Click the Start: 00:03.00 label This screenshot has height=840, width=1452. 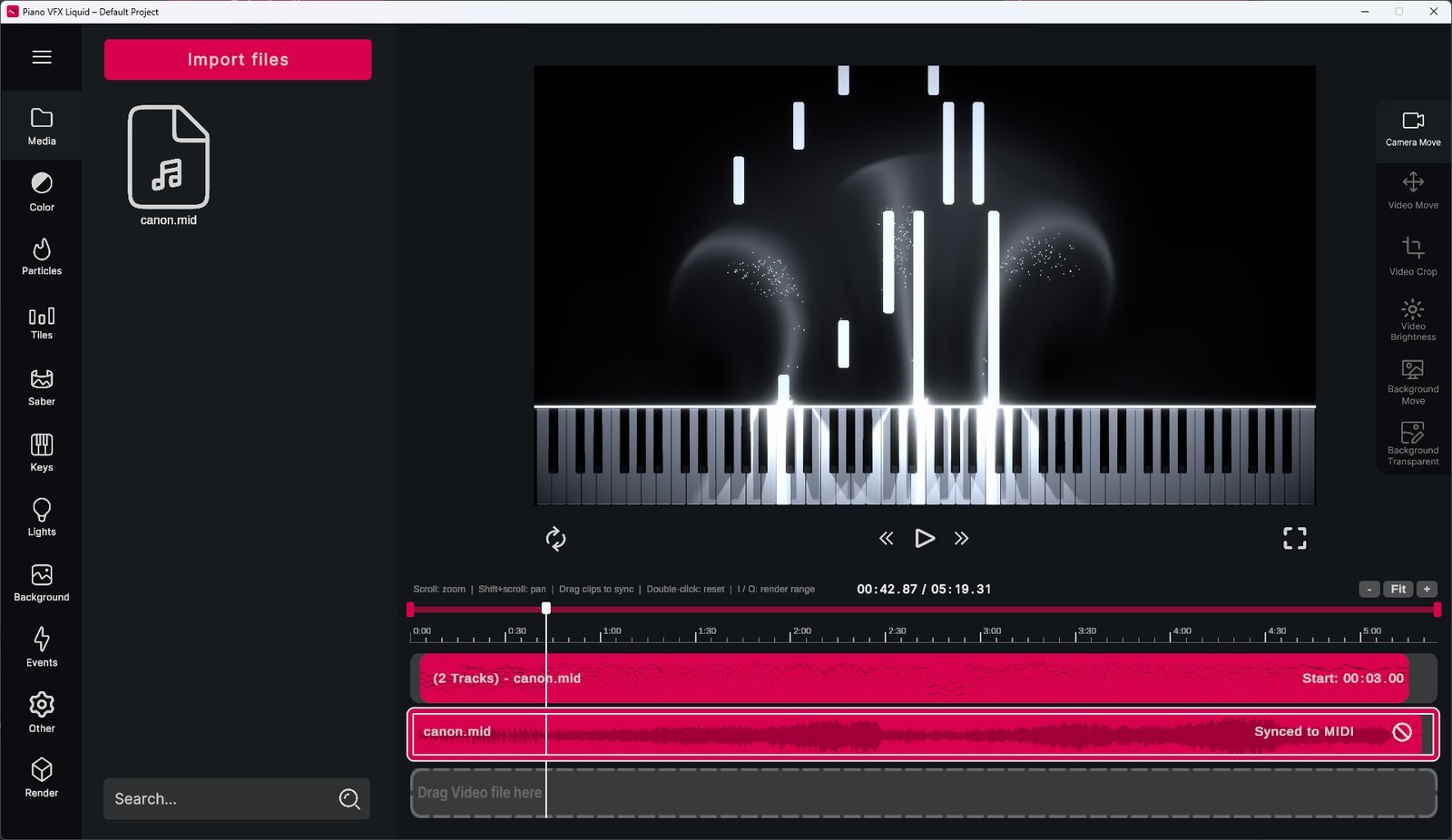click(1352, 679)
